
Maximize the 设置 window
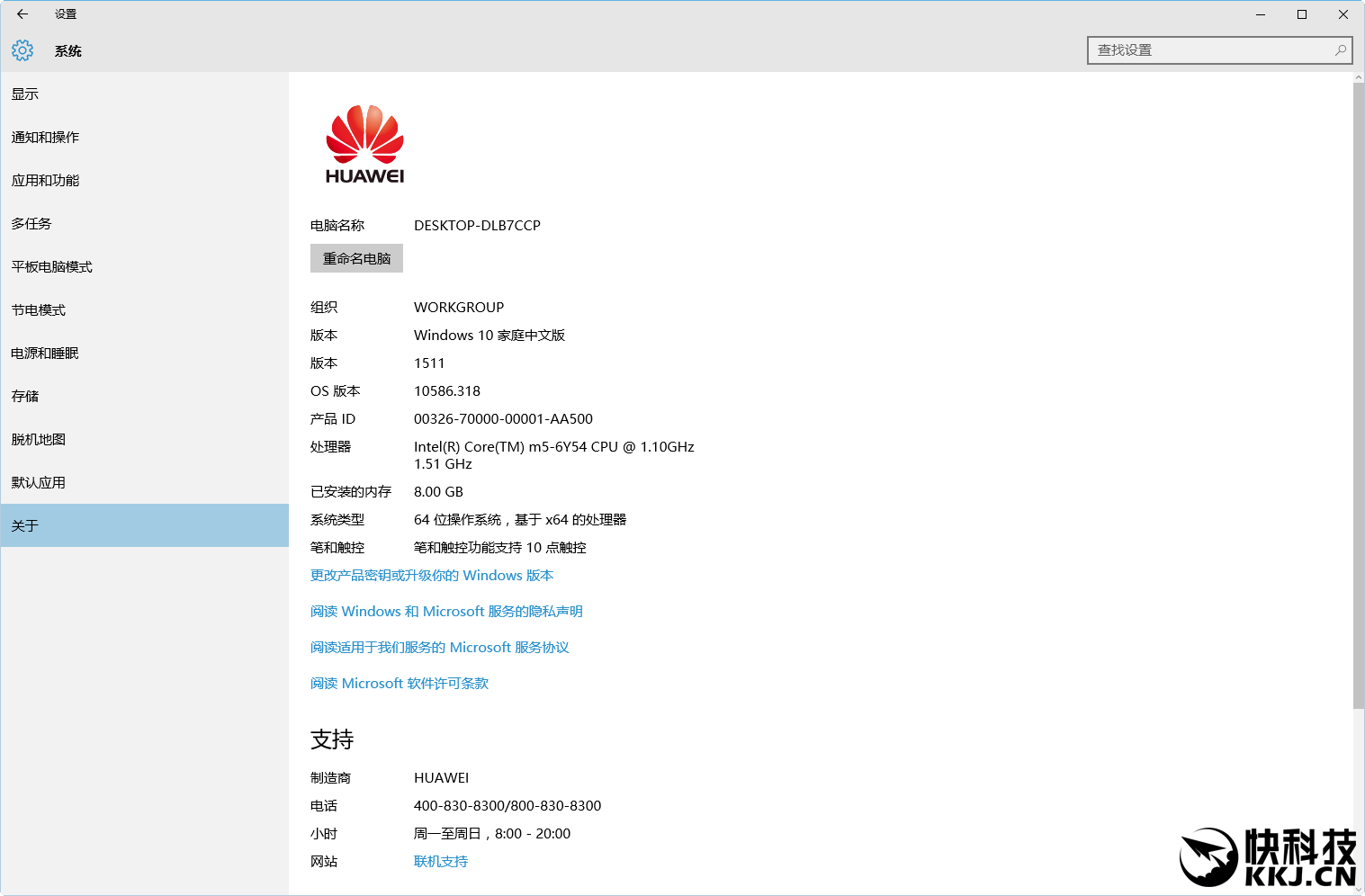click(1302, 14)
